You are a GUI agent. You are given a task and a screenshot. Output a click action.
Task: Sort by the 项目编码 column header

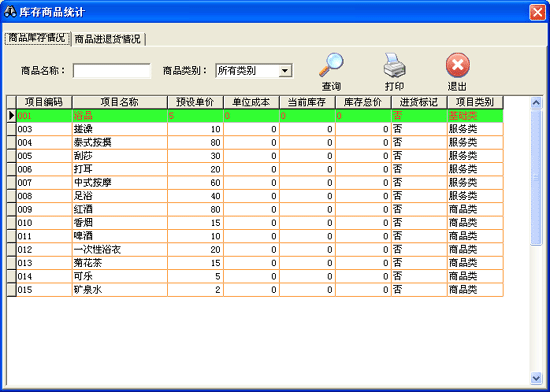44,102
